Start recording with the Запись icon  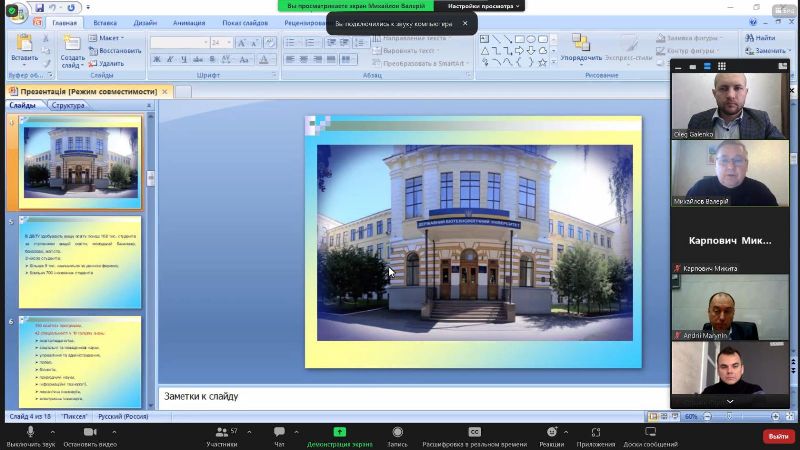pos(397,432)
